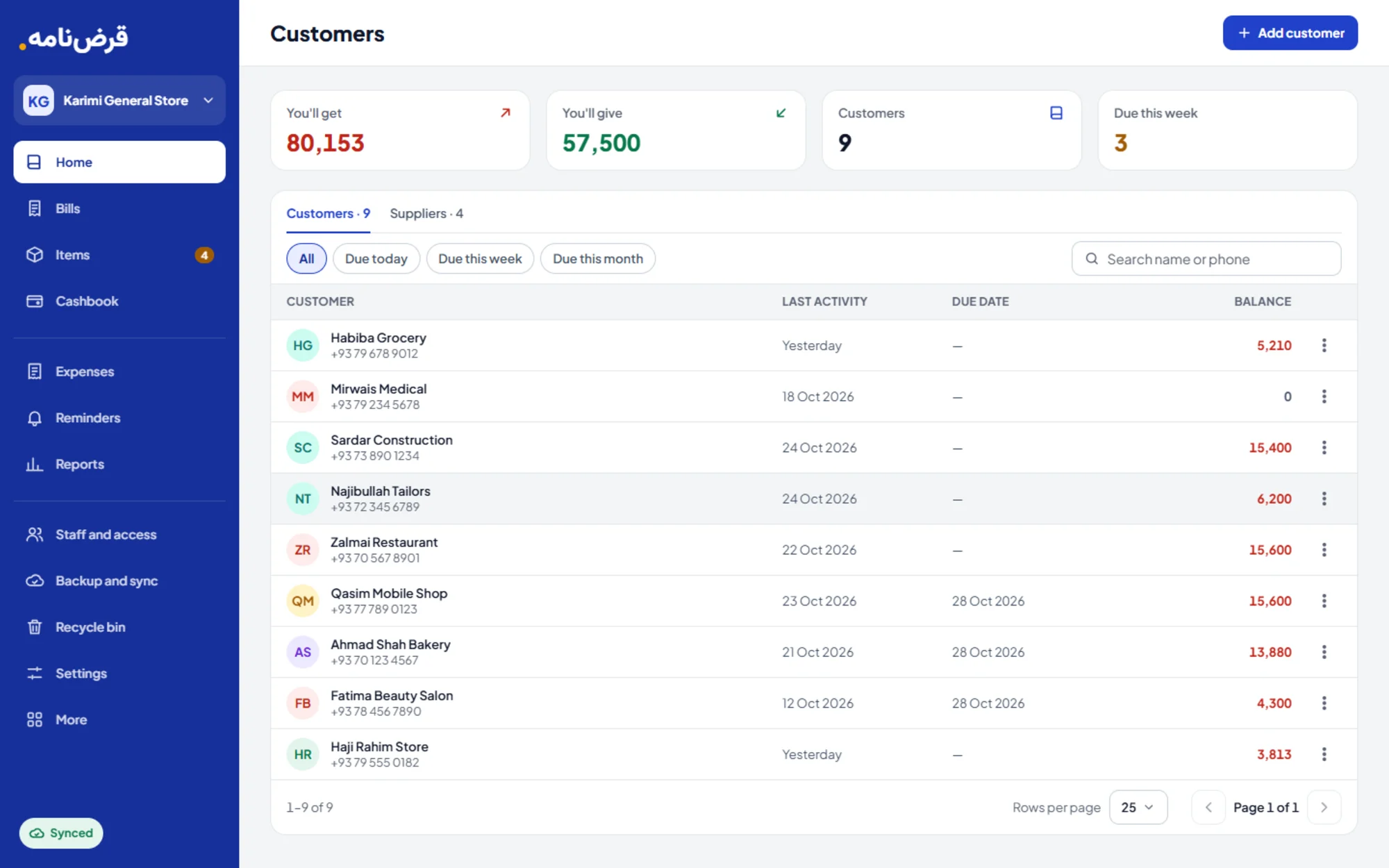Select Home in the sidebar
This screenshot has height=868, width=1389.
tap(119, 162)
